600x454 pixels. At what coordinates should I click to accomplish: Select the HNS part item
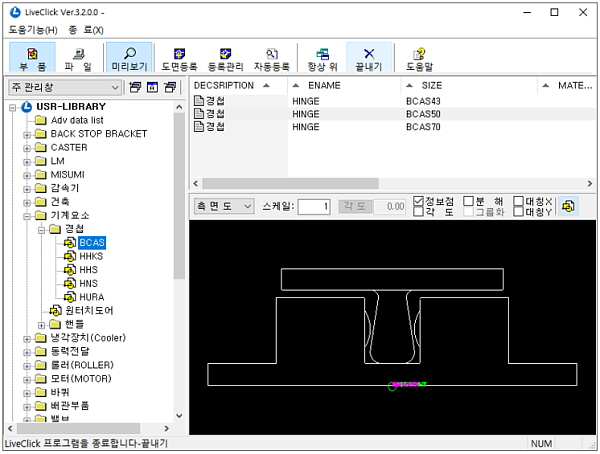click(88, 284)
